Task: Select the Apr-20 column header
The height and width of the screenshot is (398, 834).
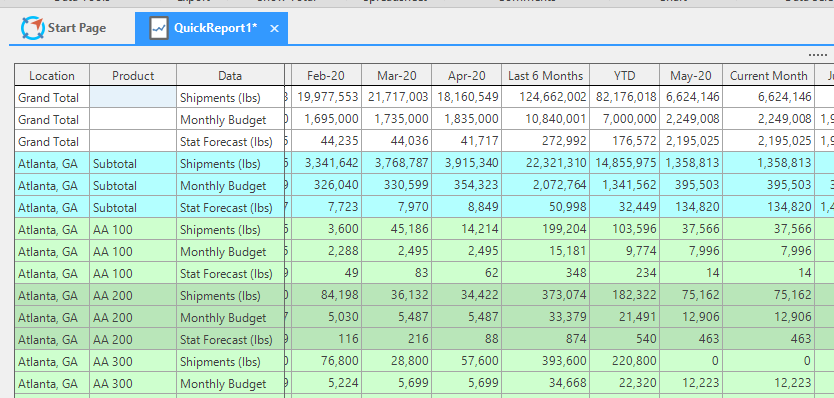Action: coord(466,76)
